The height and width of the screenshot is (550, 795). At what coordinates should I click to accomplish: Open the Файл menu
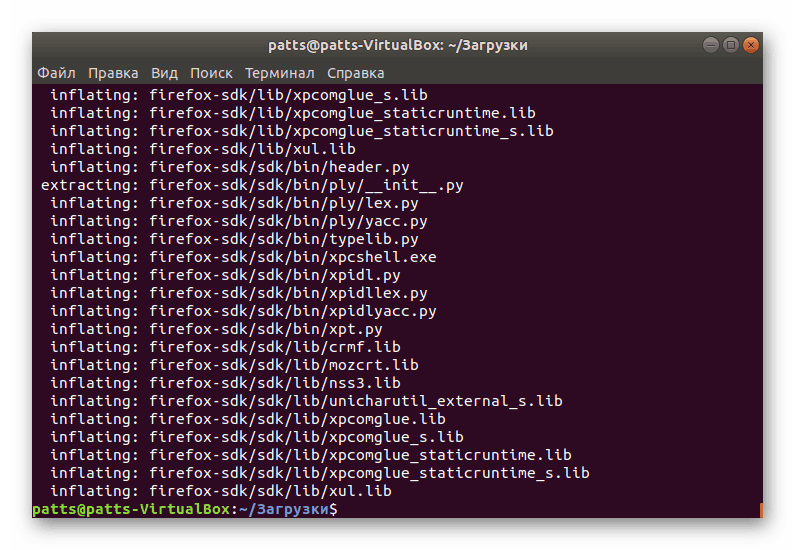56,73
